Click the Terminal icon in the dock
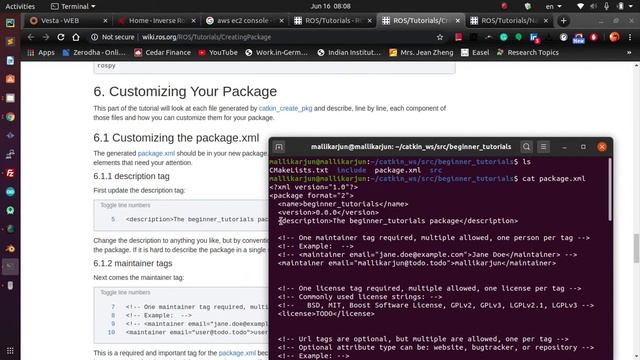This screenshot has height=360, width=640. coord(10,267)
